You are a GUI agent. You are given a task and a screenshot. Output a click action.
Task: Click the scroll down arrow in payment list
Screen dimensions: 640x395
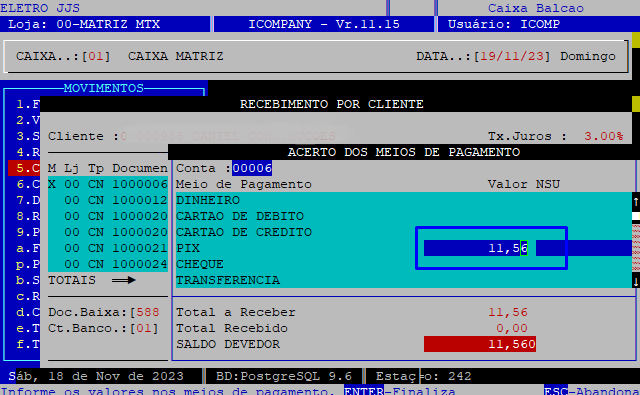point(636,281)
